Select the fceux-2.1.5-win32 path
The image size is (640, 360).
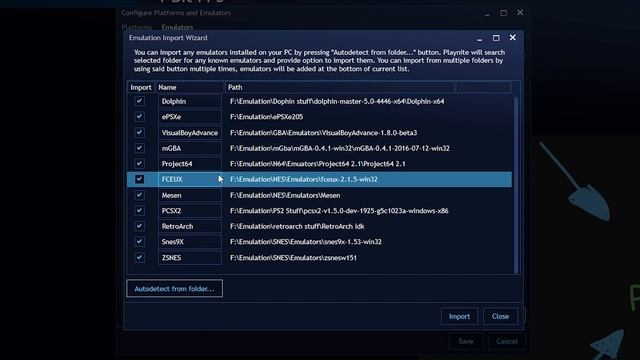tap(304, 179)
